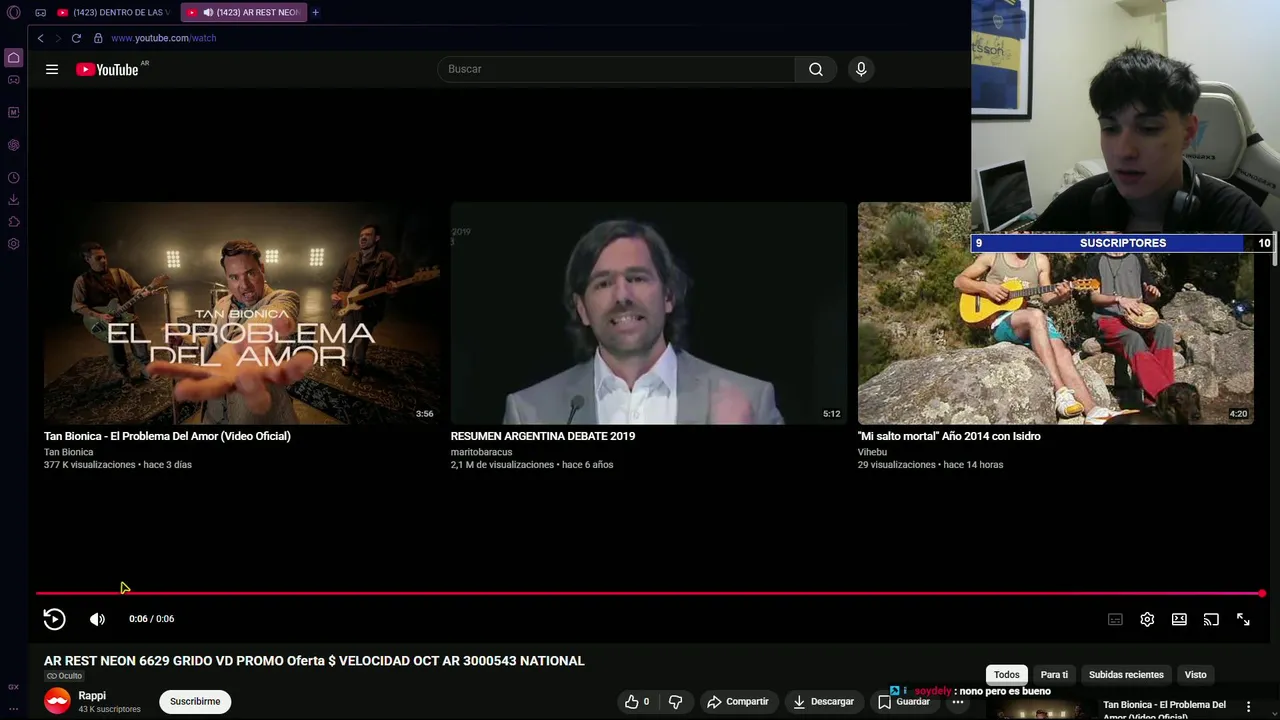Open browser settings gear in sidebar
Viewport: 1280px width, 720px height.
(13, 244)
